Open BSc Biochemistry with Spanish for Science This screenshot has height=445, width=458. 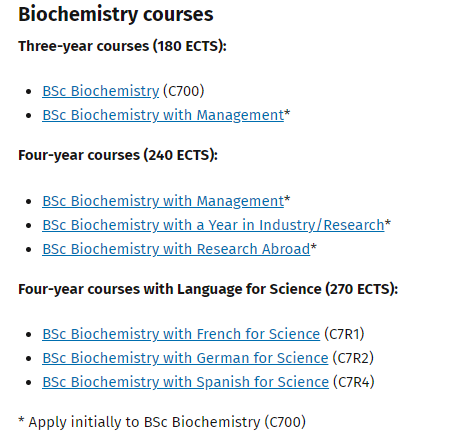[x=186, y=382]
